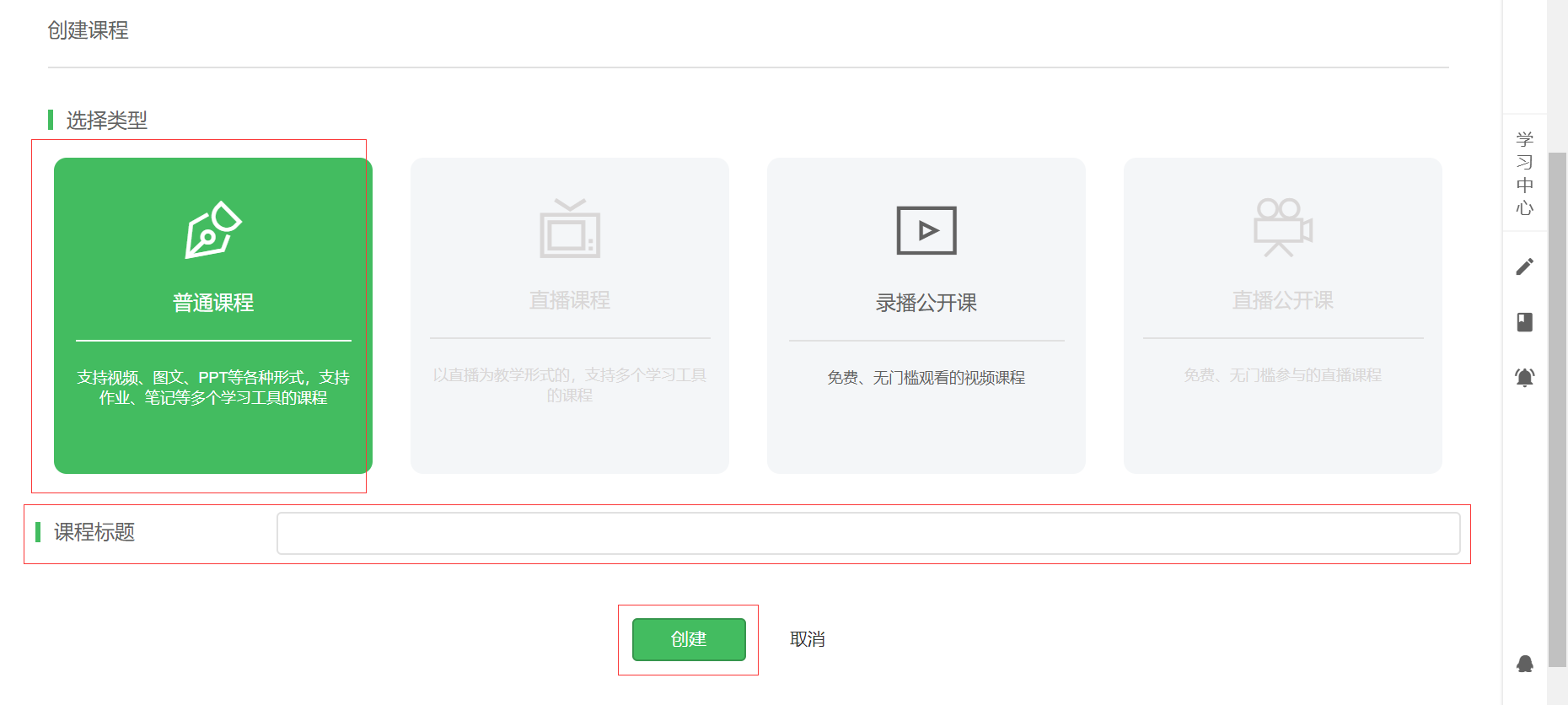Click the green 创建 button
The image size is (1568, 705).
[x=689, y=639]
